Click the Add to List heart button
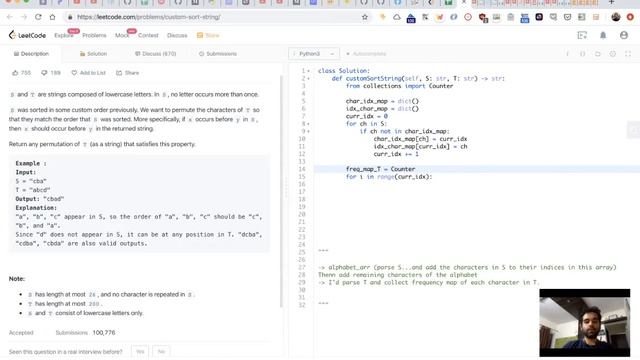 89,73
